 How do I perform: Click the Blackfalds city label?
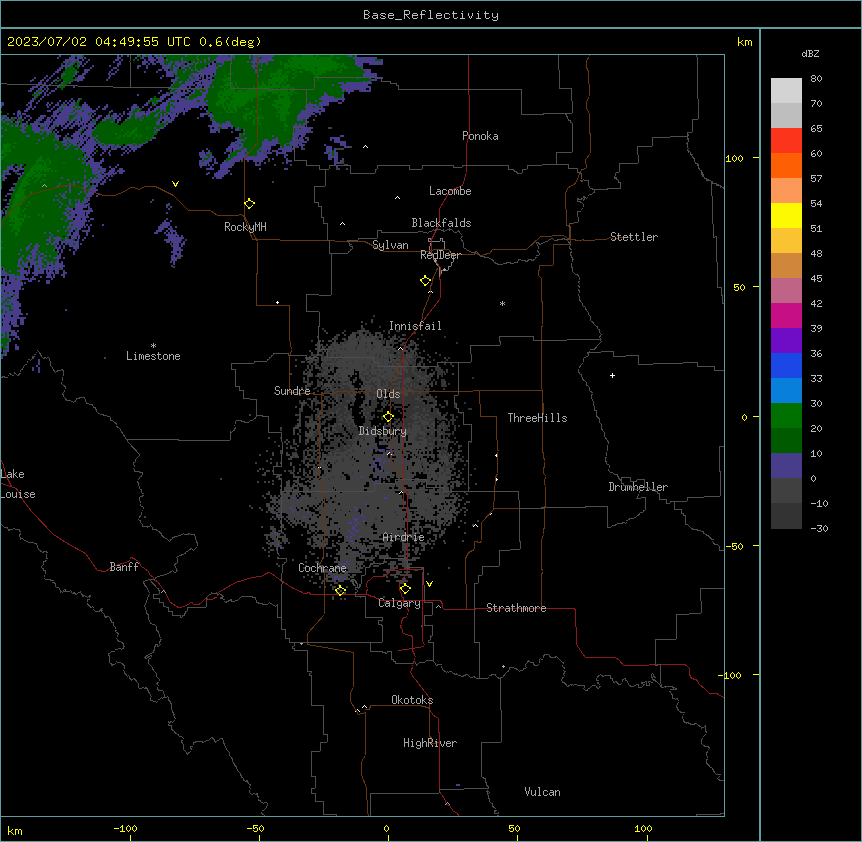[x=441, y=223]
